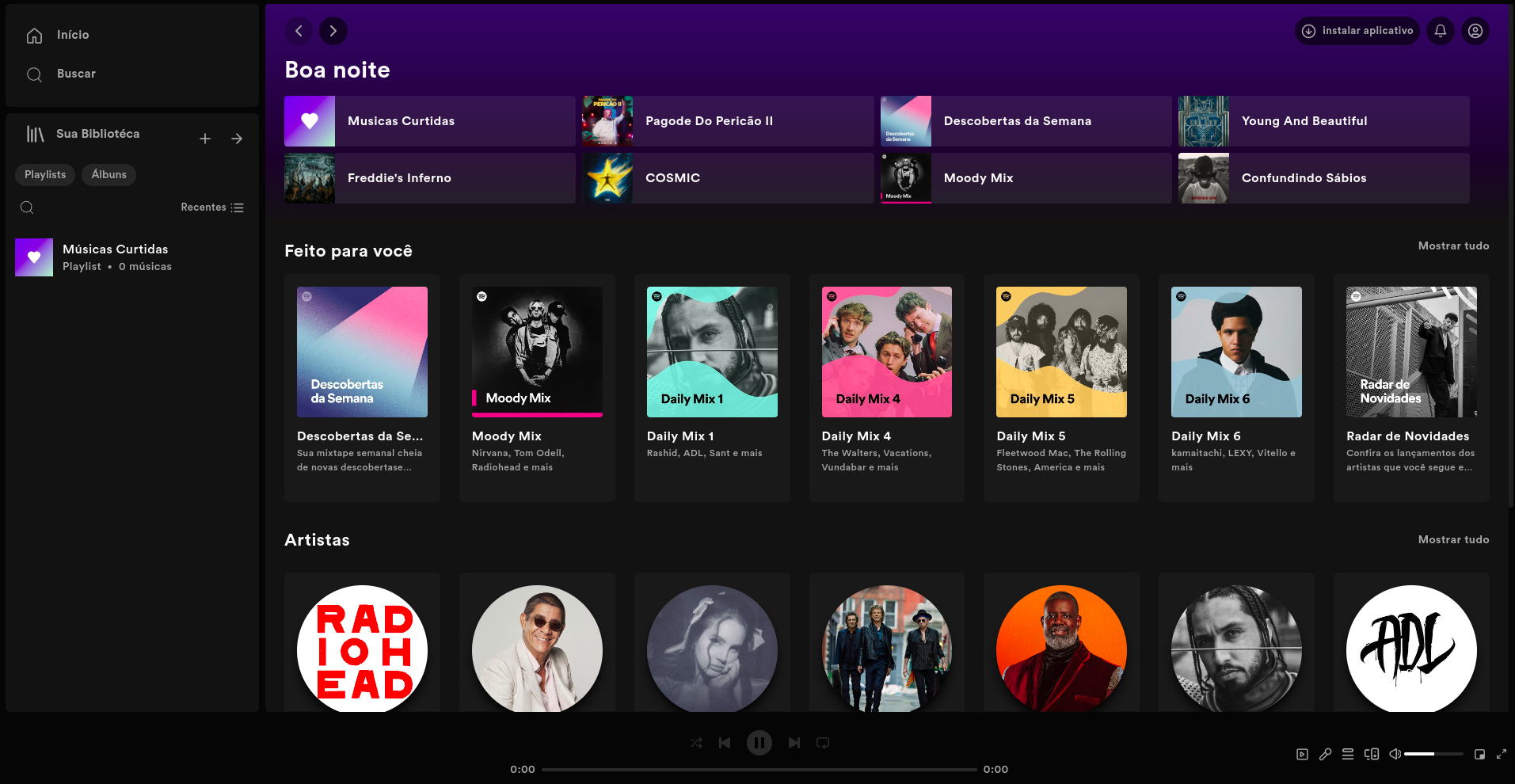Open Descobertas da Semana shortcut tile
Screen dimensions: 1515x784
[1026, 121]
